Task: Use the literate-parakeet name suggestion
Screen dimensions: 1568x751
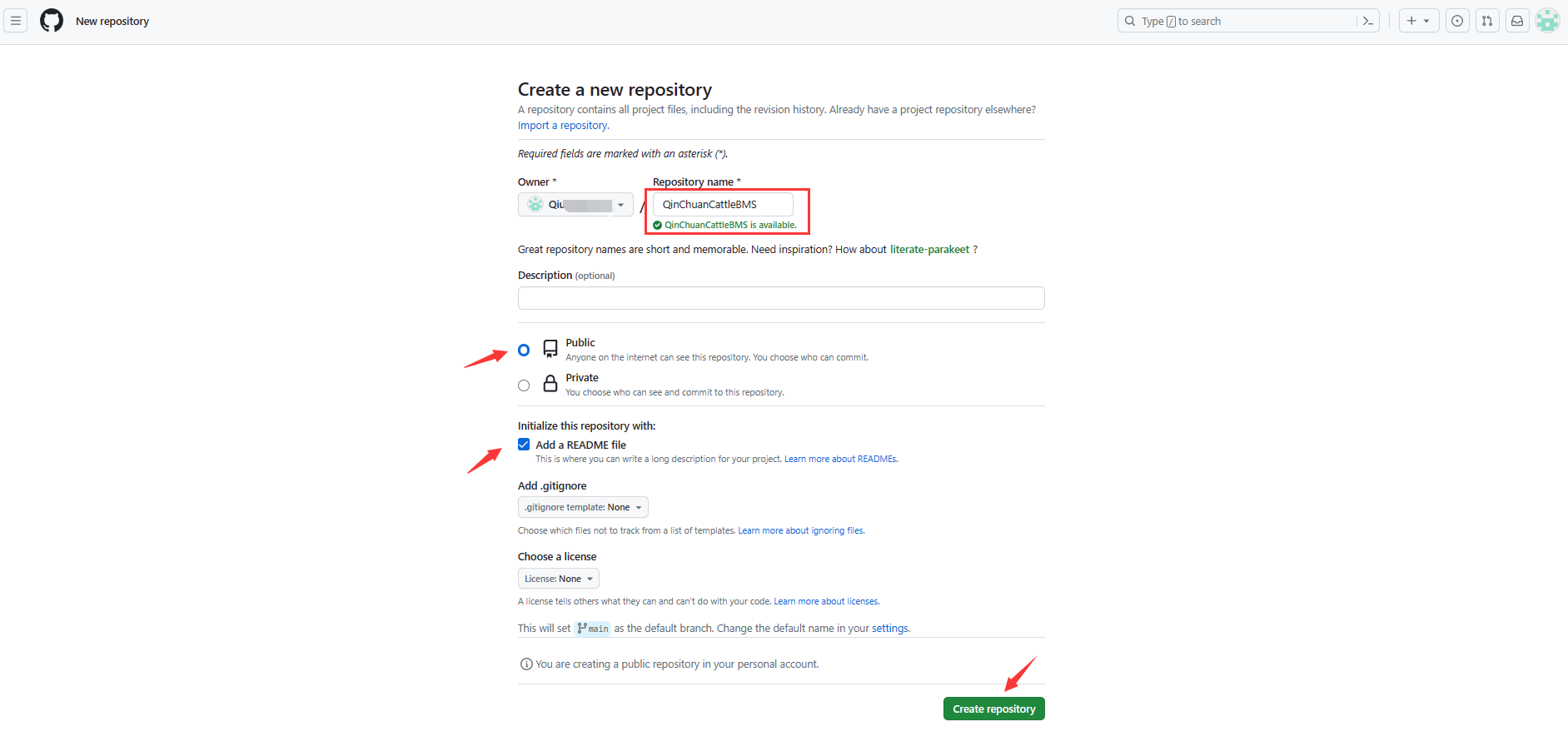Action: (929, 250)
